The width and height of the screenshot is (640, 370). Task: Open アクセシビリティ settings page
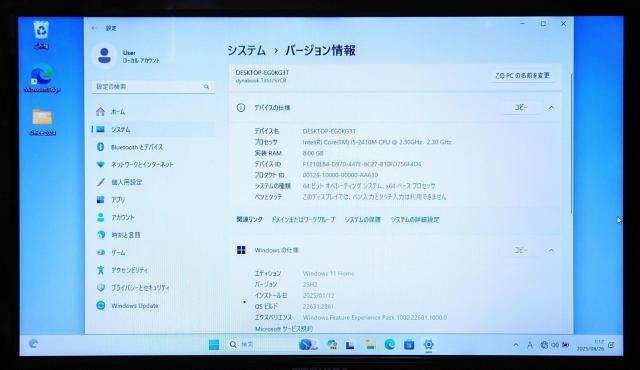(153, 270)
